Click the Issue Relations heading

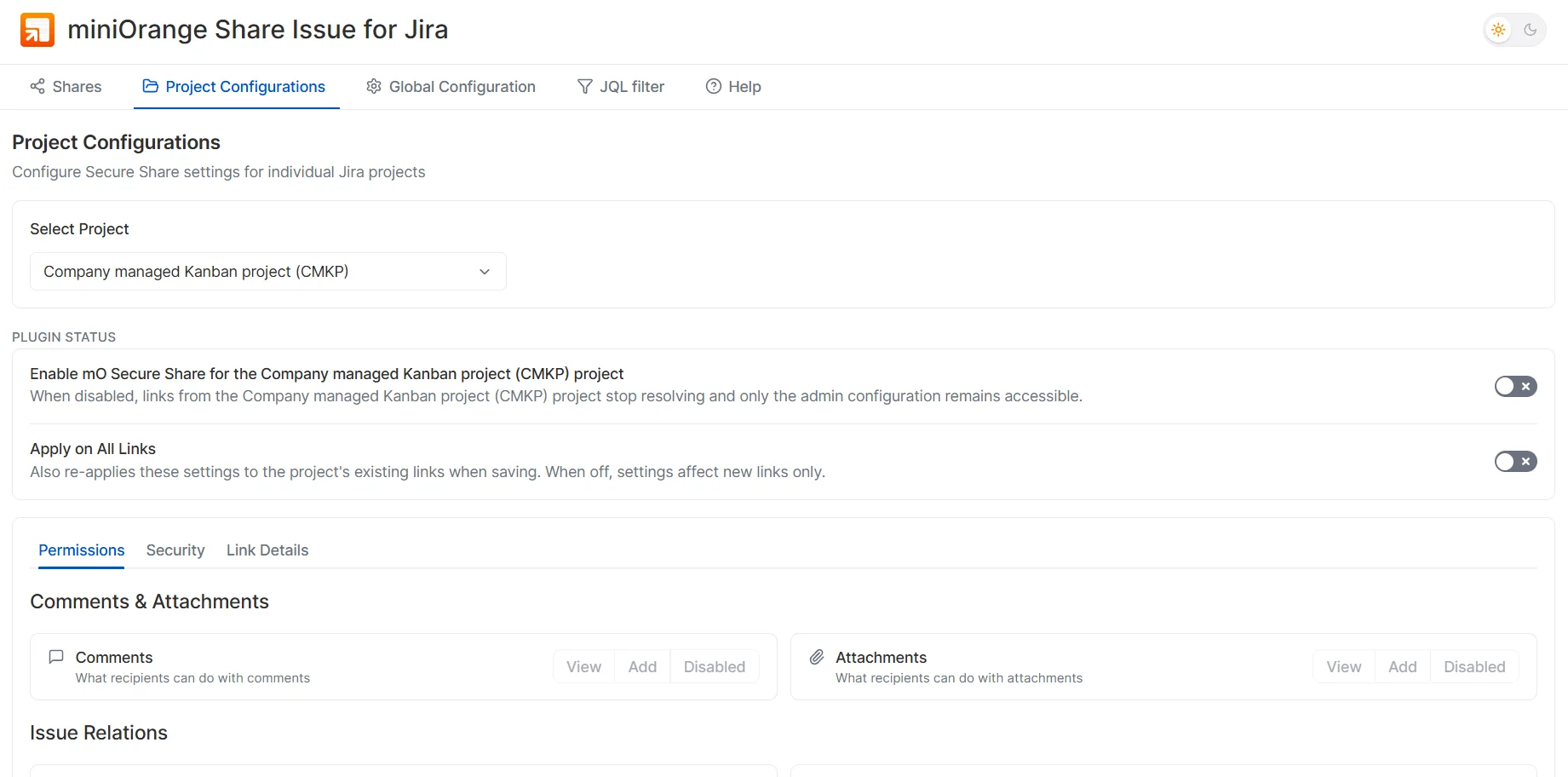click(x=99, y=733)
